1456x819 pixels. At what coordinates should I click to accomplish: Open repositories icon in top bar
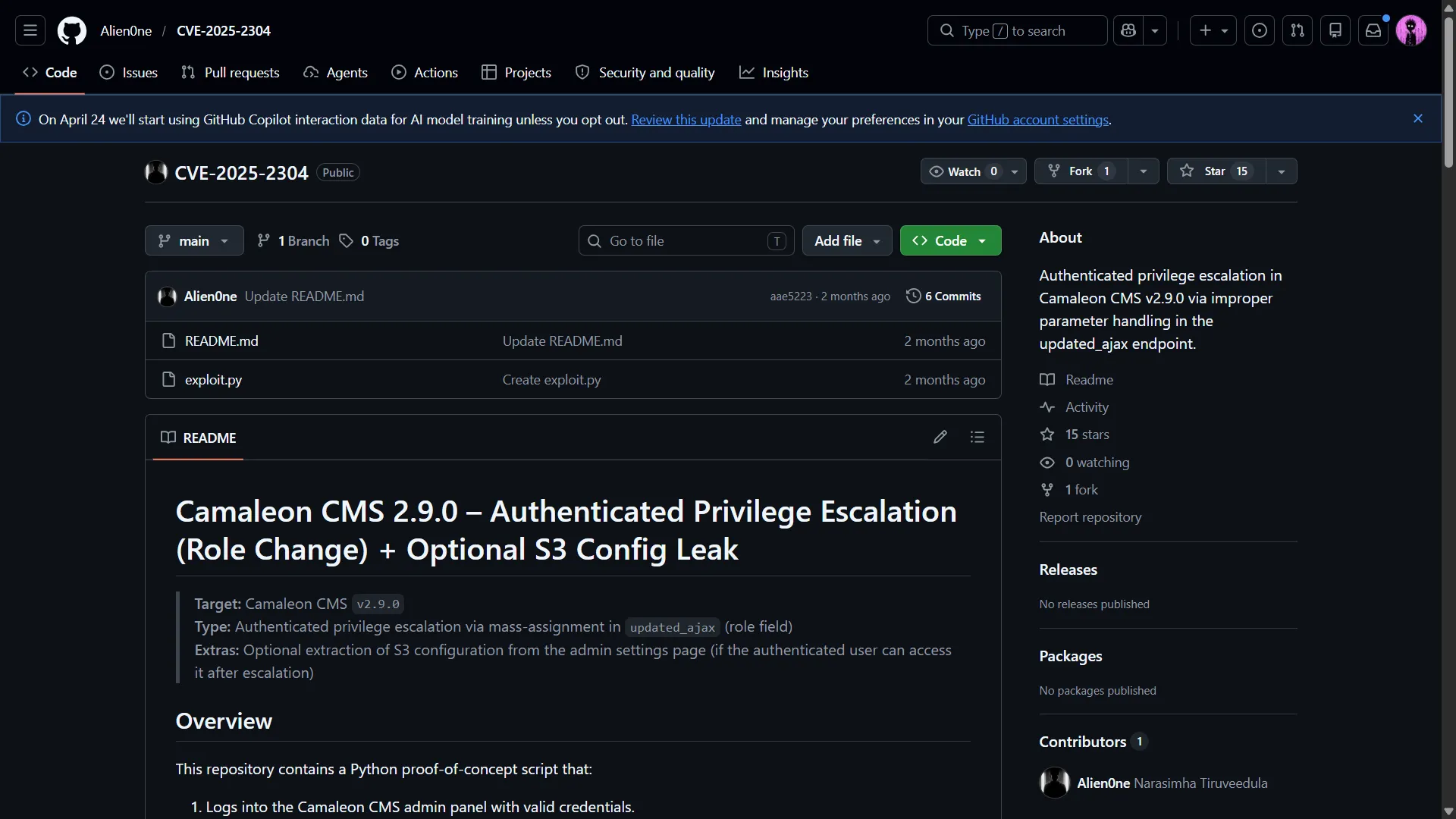(x=1335, y=30)
